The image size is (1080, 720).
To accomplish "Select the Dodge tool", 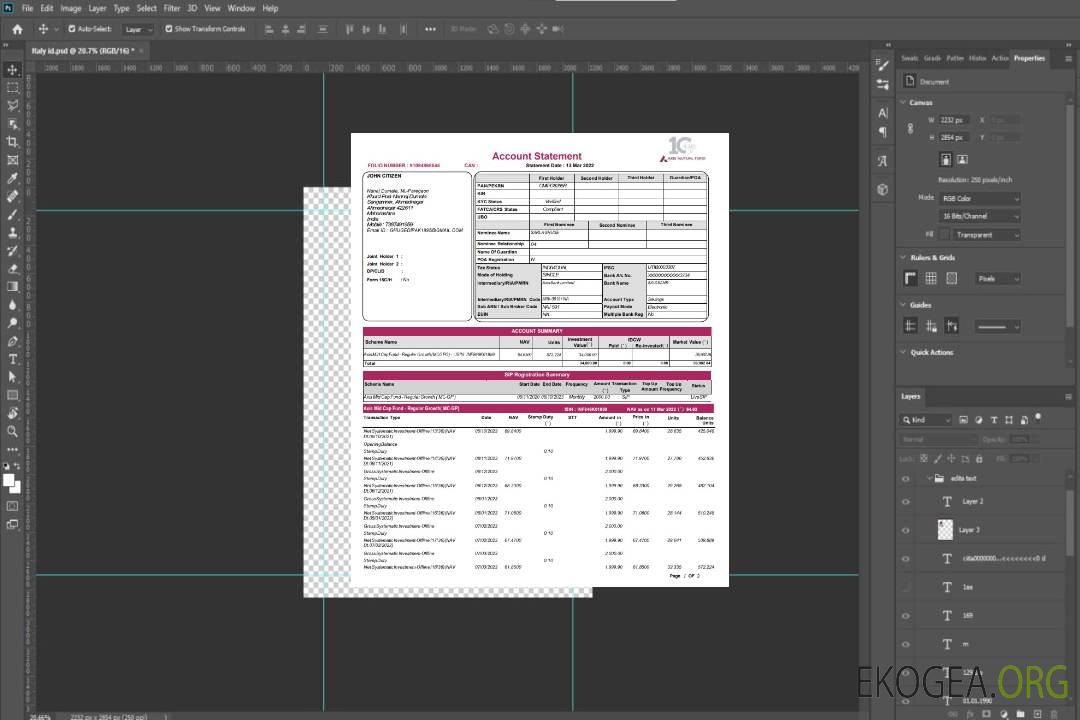I will (12, 322).
